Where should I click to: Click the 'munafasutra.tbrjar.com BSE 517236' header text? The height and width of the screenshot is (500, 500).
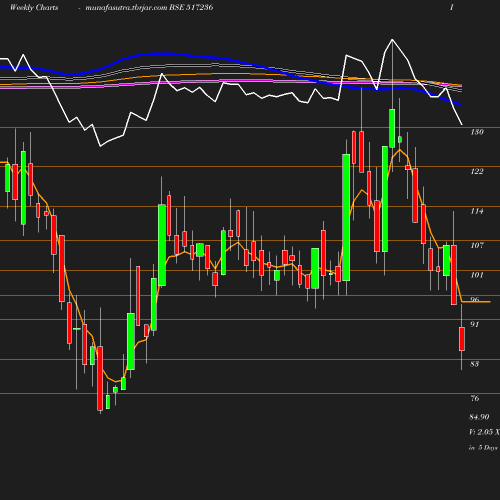[x=149, y=8]
